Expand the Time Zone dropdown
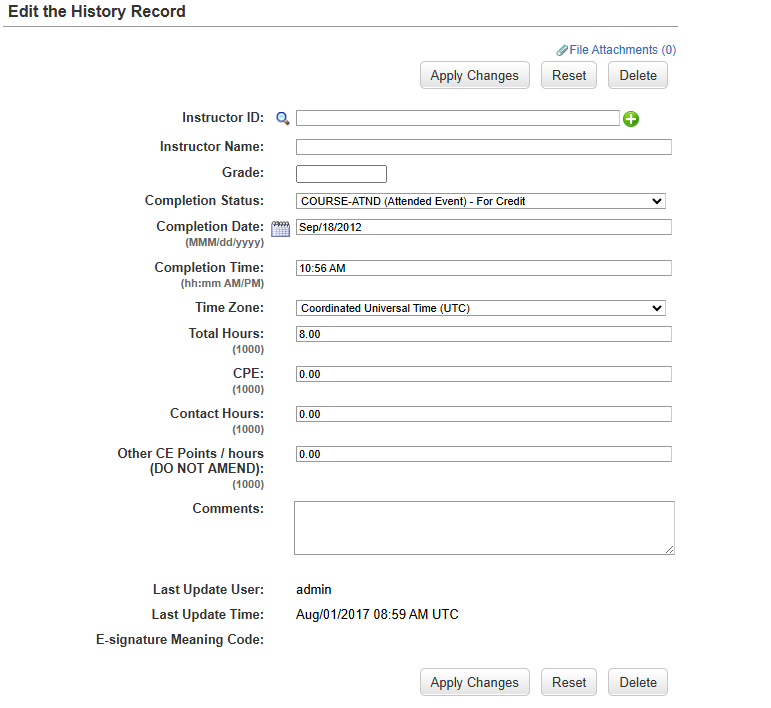 point(481,308)
